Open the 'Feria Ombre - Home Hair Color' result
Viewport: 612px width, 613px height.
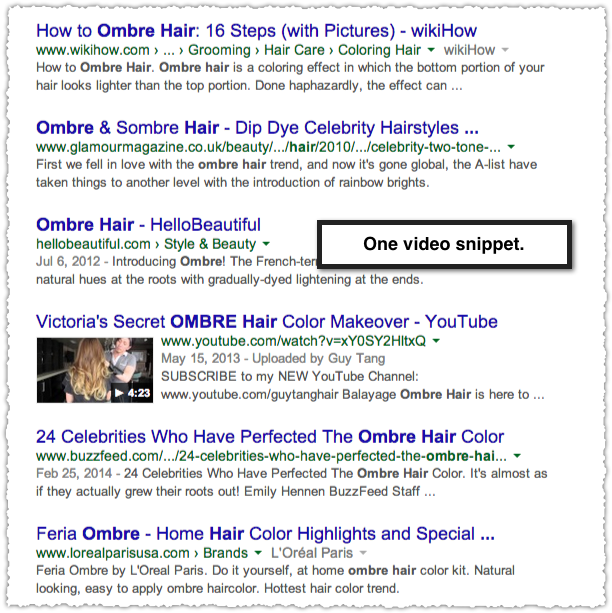(266, 534)
